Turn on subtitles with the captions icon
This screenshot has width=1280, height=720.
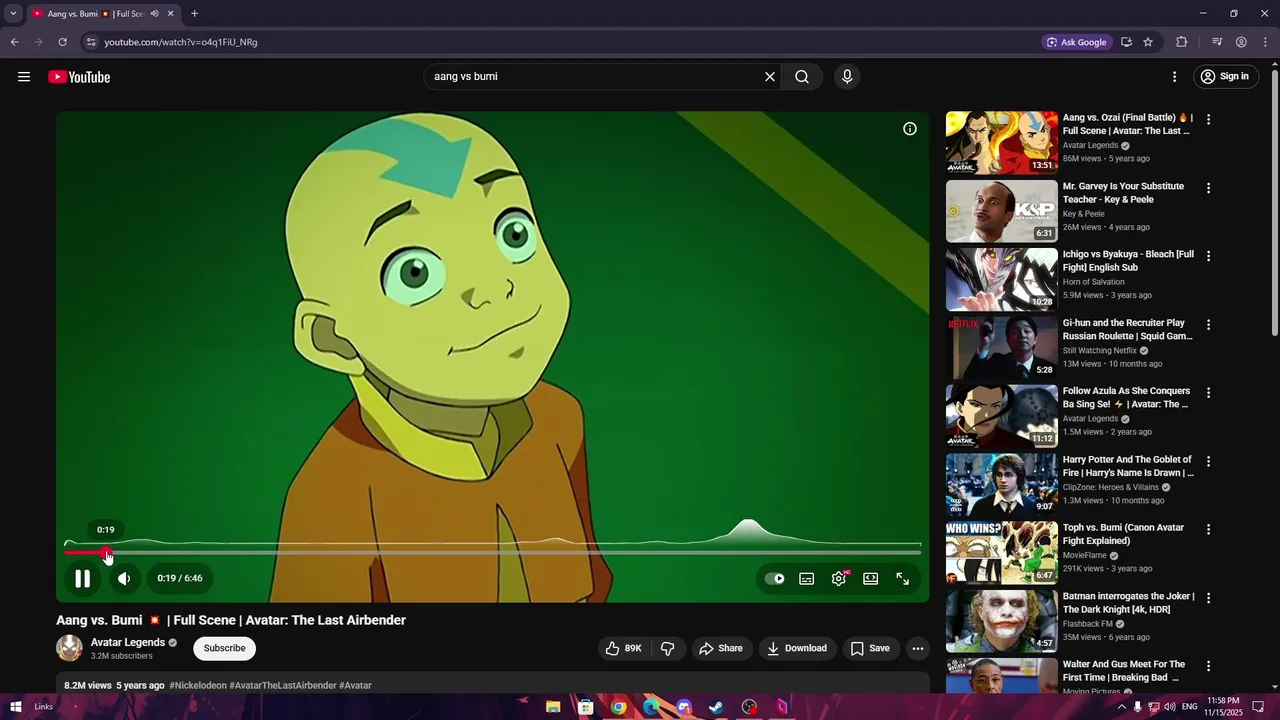tap(806, 578)
